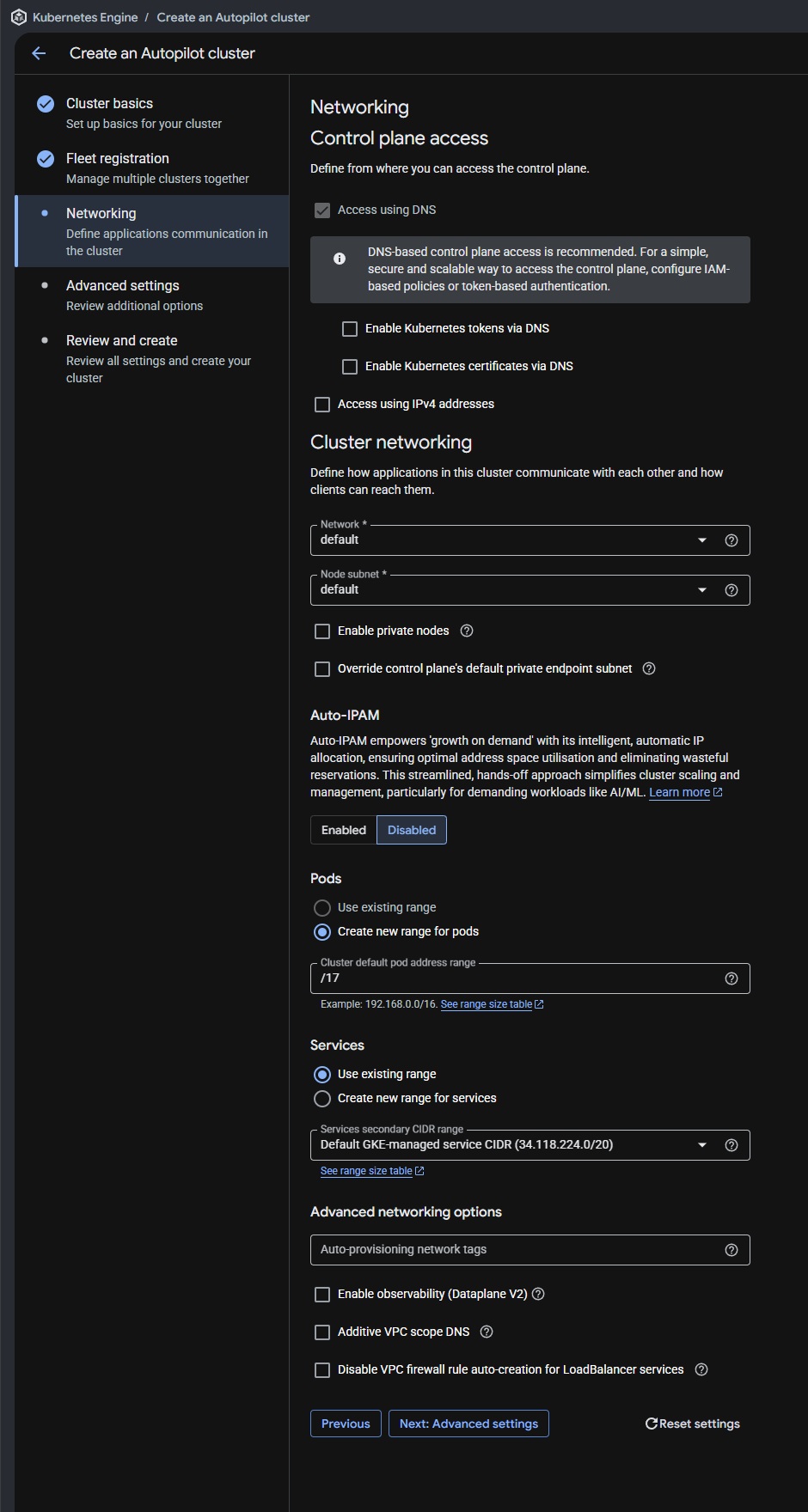
Task: Click Kubernetes Engine in the breadcrumb
Action: coord(85,17)
